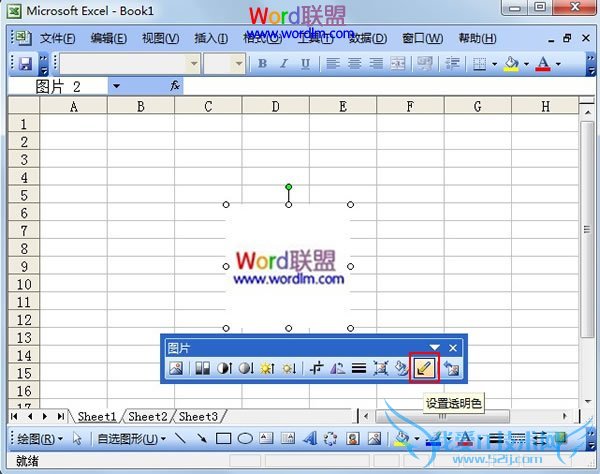Toggle Italic formatting
Screen dimensions: 600x474
click(284, 64)
